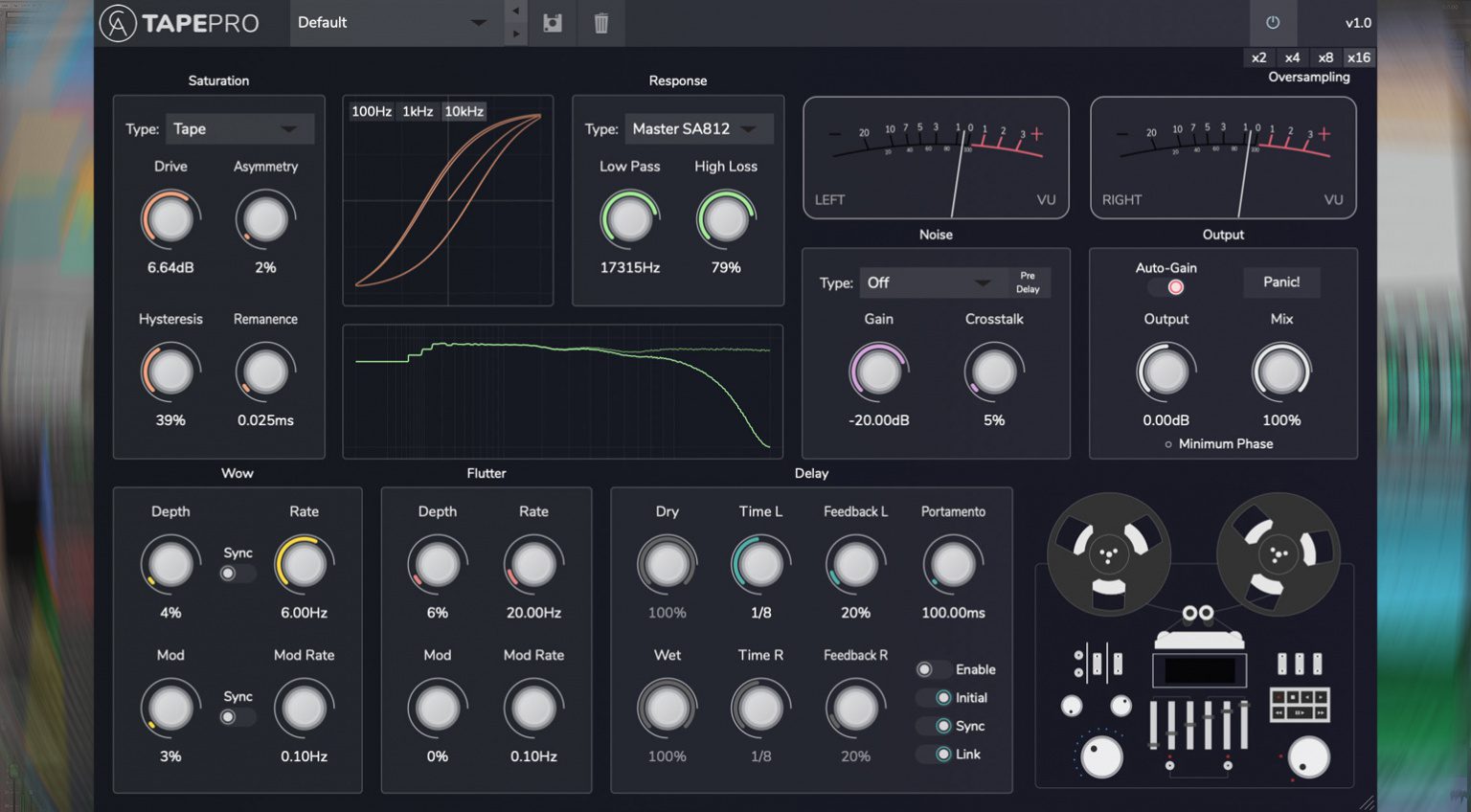This screenshot has height=812, width=1471.
Task: Click the Flutter Depth knob
Action: tap(437, 565)
